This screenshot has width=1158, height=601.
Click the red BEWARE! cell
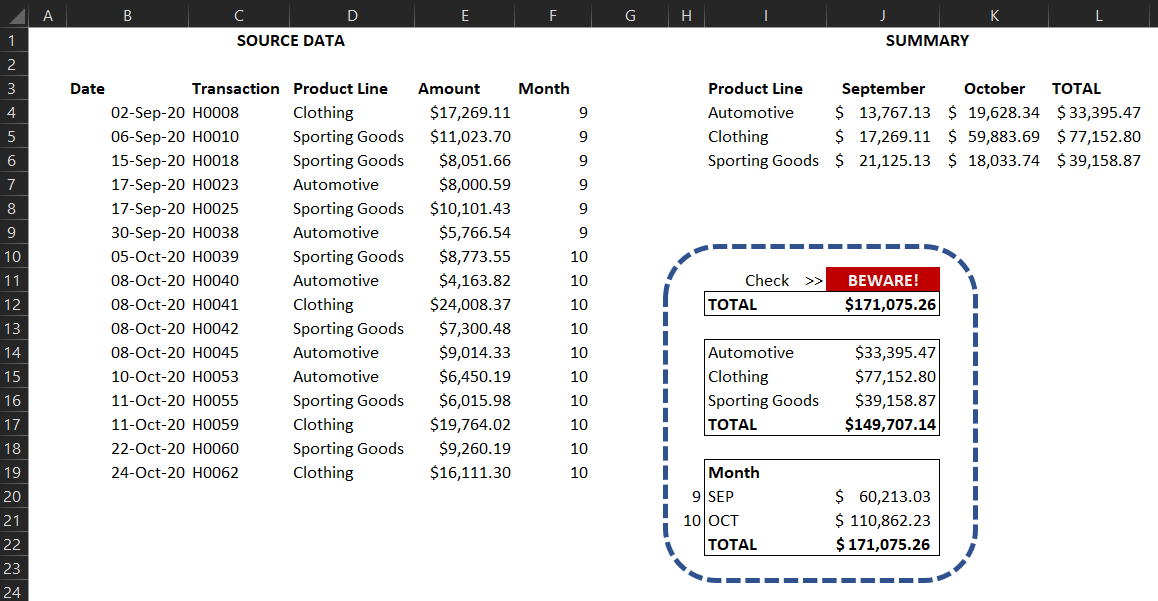point(883,280)
